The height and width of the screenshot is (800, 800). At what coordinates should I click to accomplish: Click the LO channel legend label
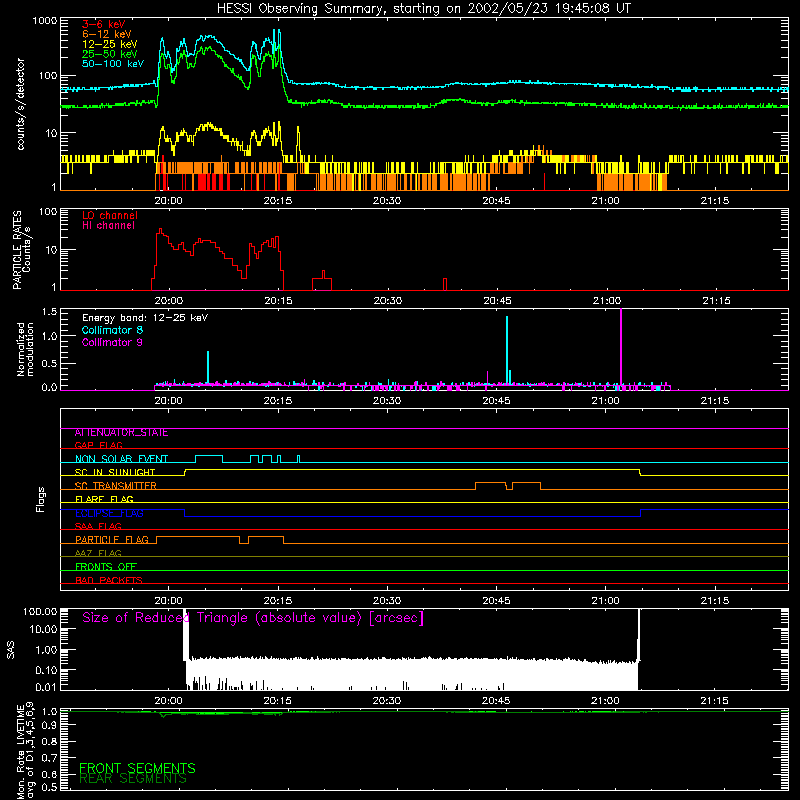click(110, 215)
